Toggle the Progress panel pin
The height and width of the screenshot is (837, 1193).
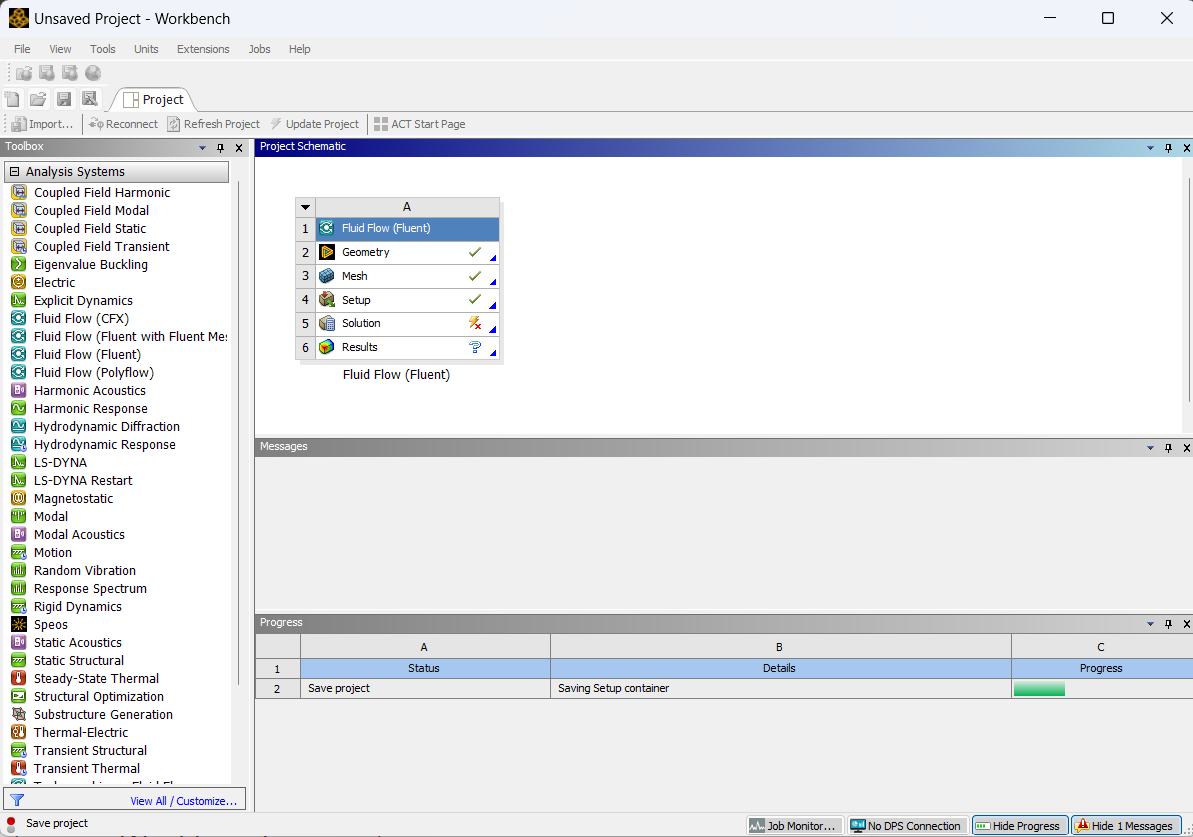(1169, 624)
